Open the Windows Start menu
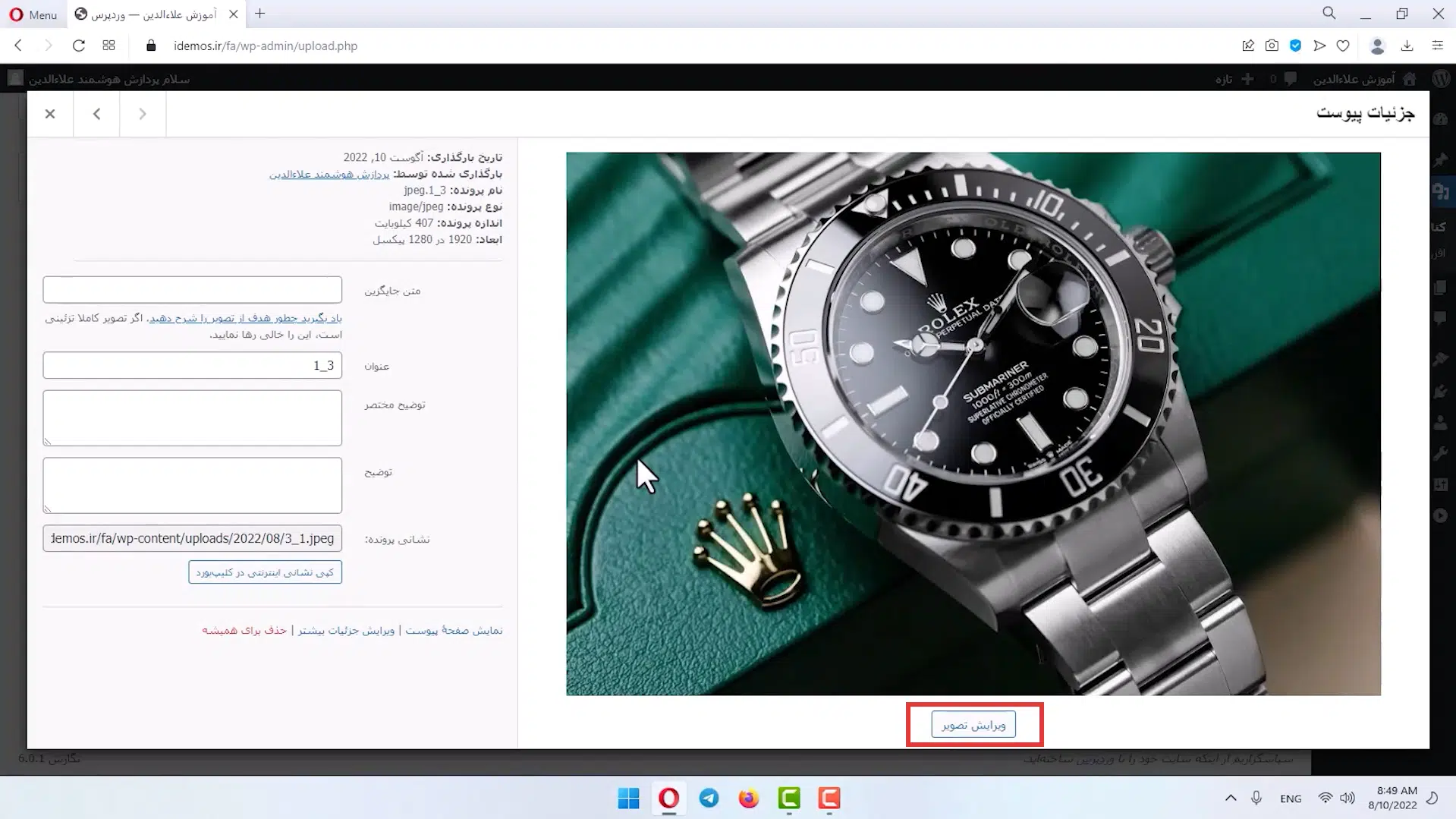This screenshot has width=1456, height=819. tap(628, 799)
